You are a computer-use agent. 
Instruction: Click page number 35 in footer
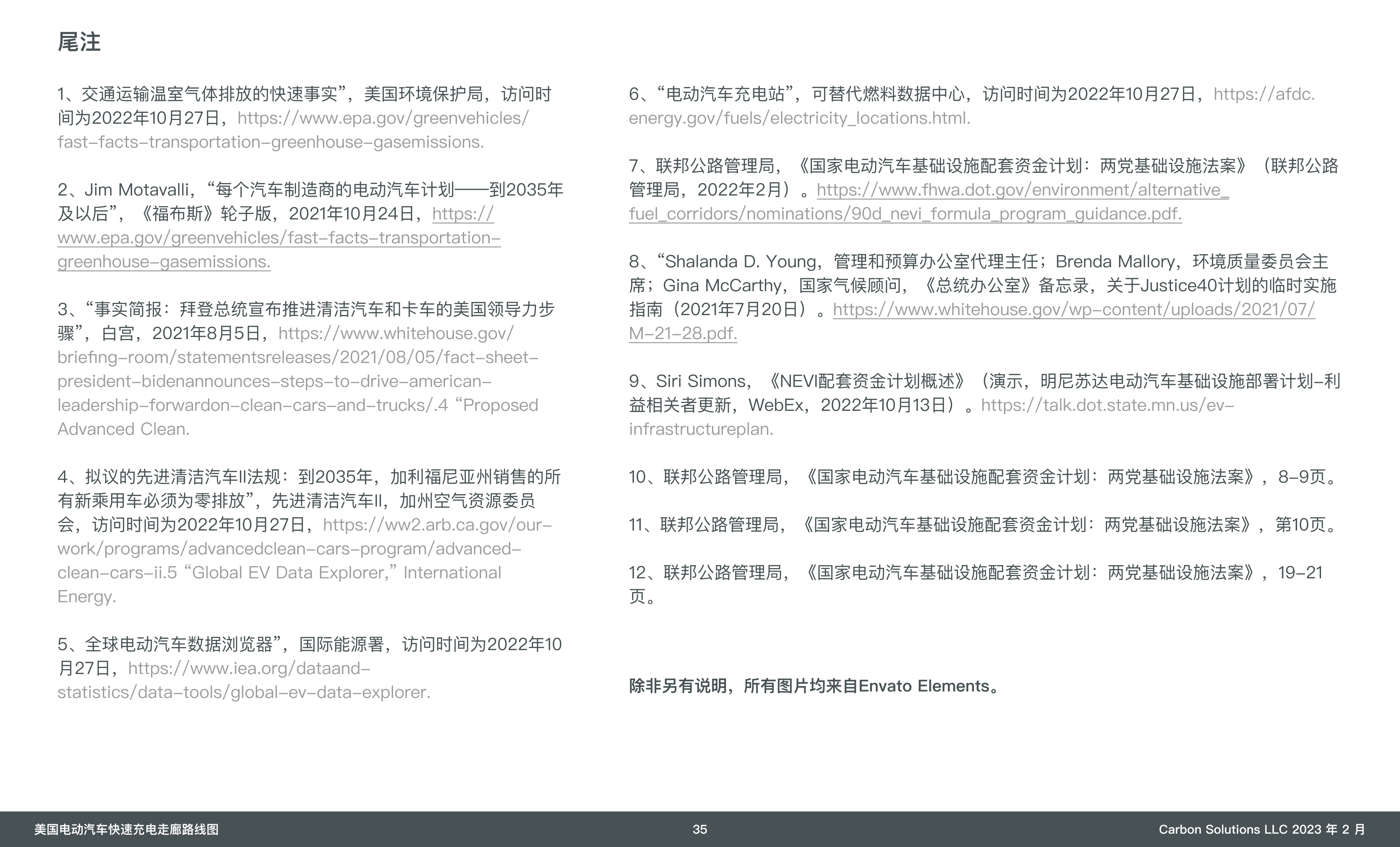pos(699,829)
